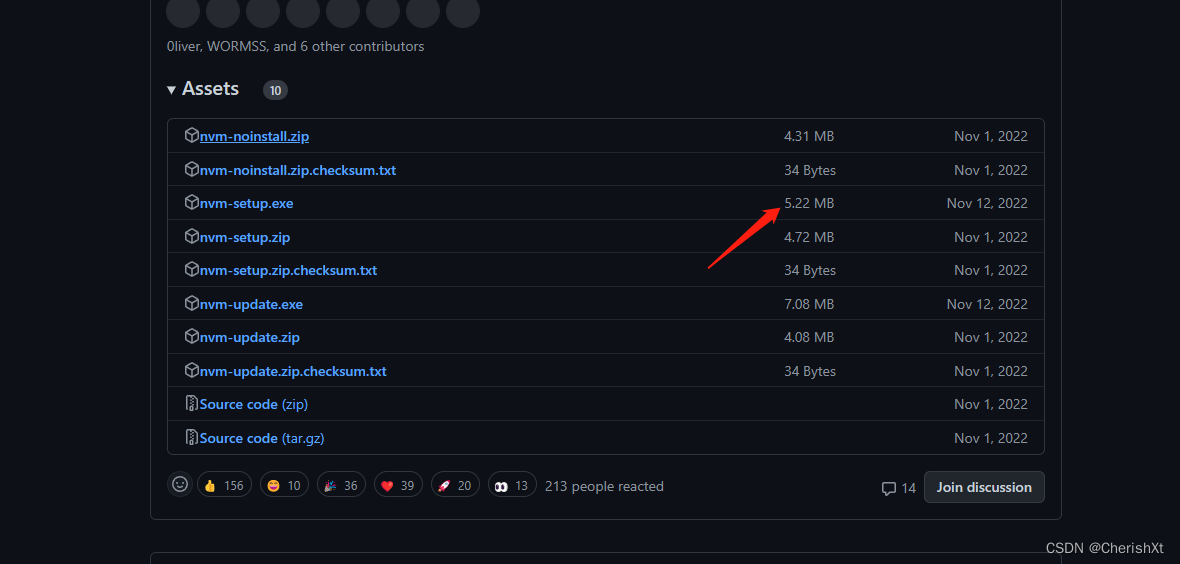Viewport: 1180px width, 564px height.
Task: Toggle the thumbs up reaction with 156
Action: point(224,486)
